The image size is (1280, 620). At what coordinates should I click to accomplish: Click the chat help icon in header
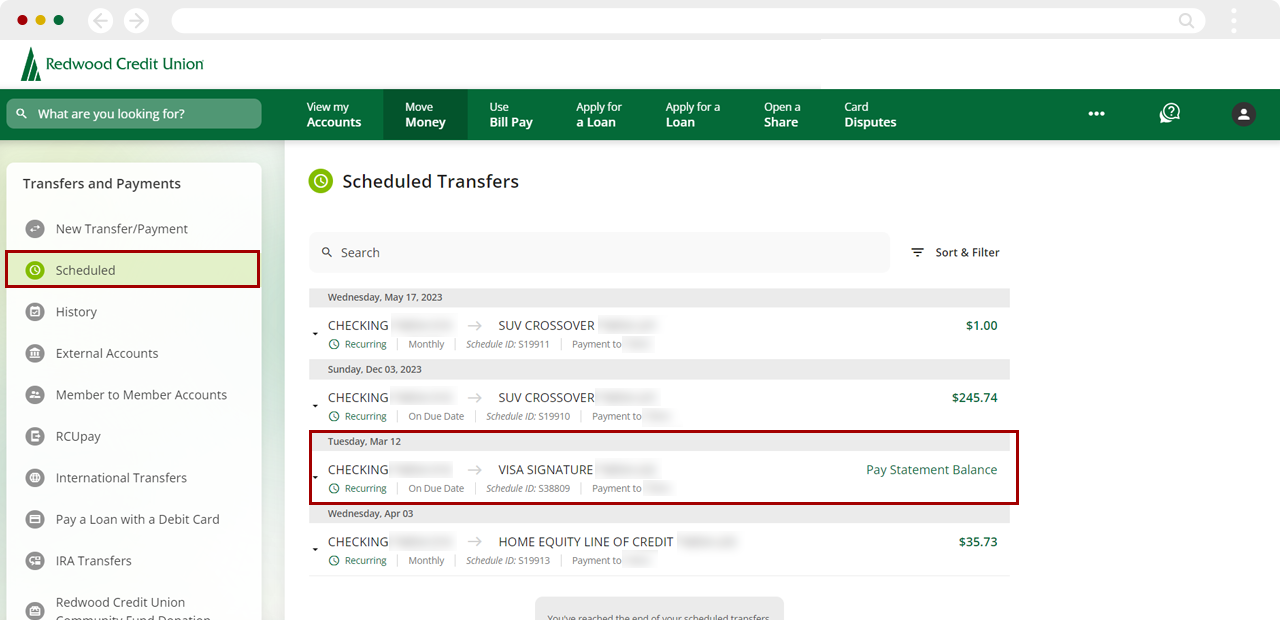point(1169,114)
